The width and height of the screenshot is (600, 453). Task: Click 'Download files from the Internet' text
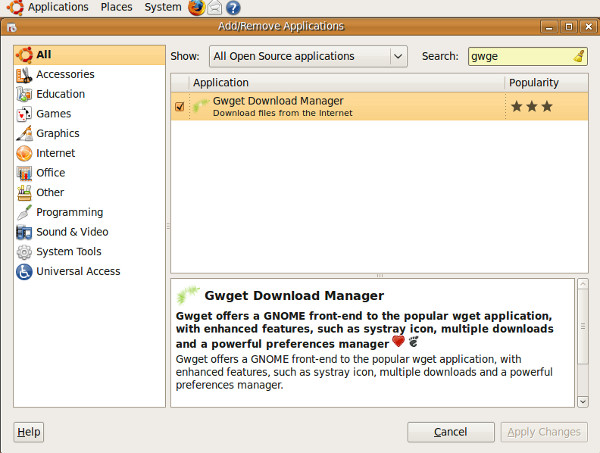(283, 113)
